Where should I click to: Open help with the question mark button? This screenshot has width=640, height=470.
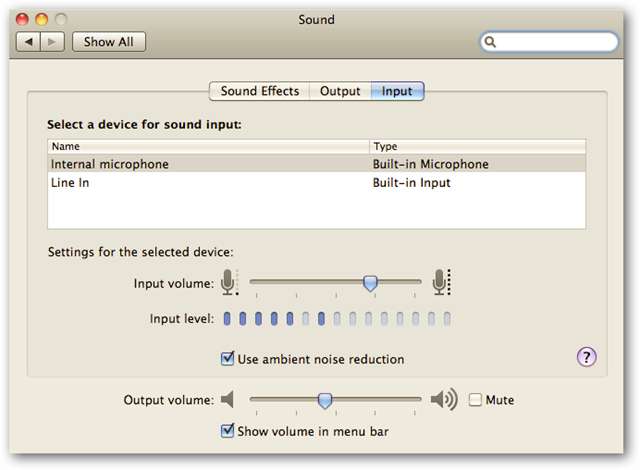(x=587, y=357)
